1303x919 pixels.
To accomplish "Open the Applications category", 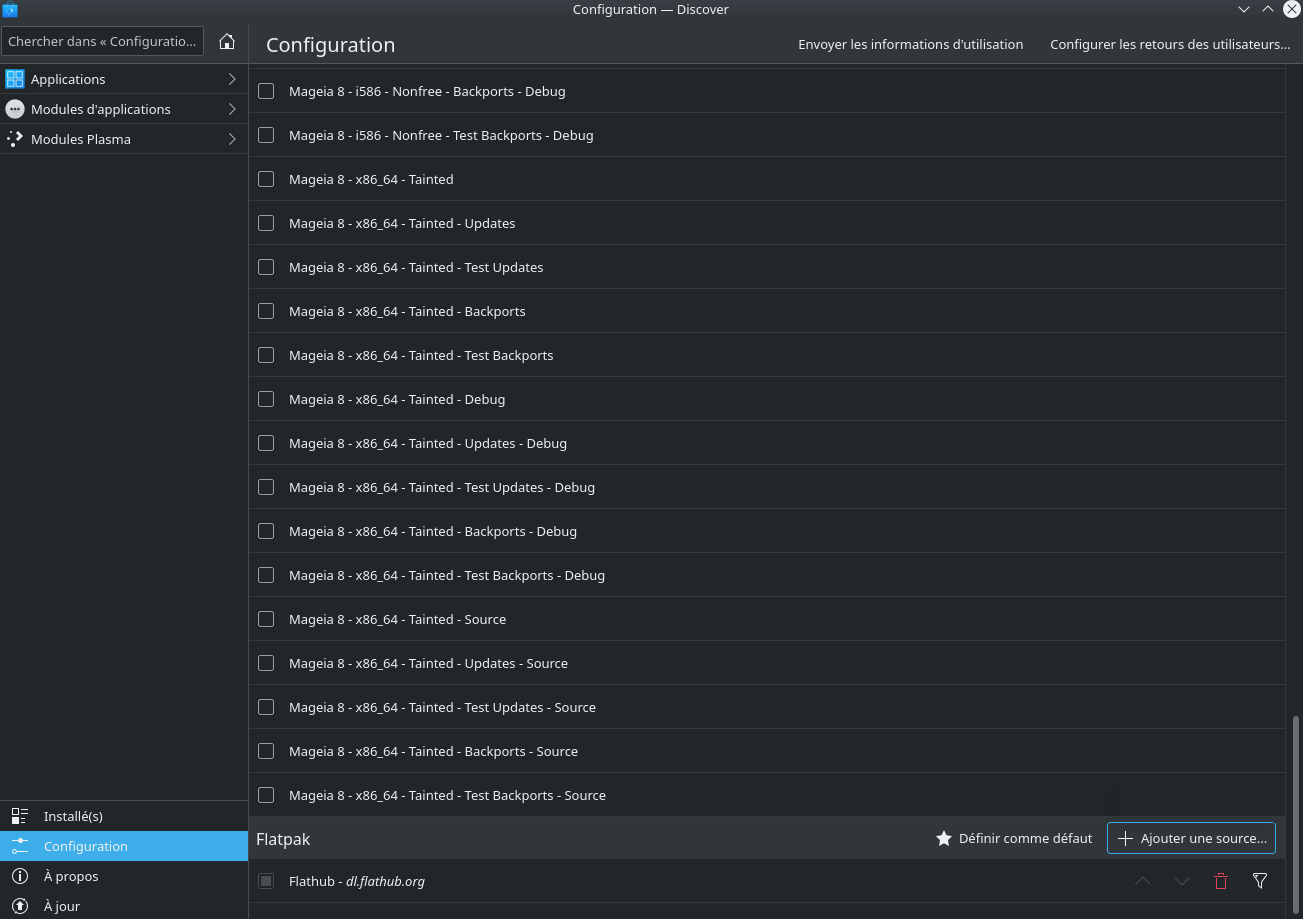I will tap(124, 79).
